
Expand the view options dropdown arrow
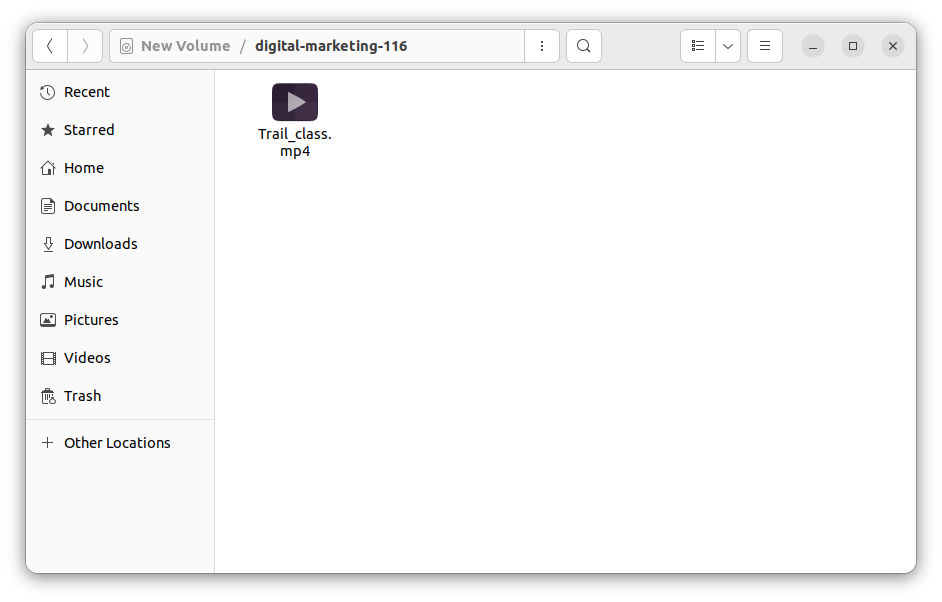[728, 46]
